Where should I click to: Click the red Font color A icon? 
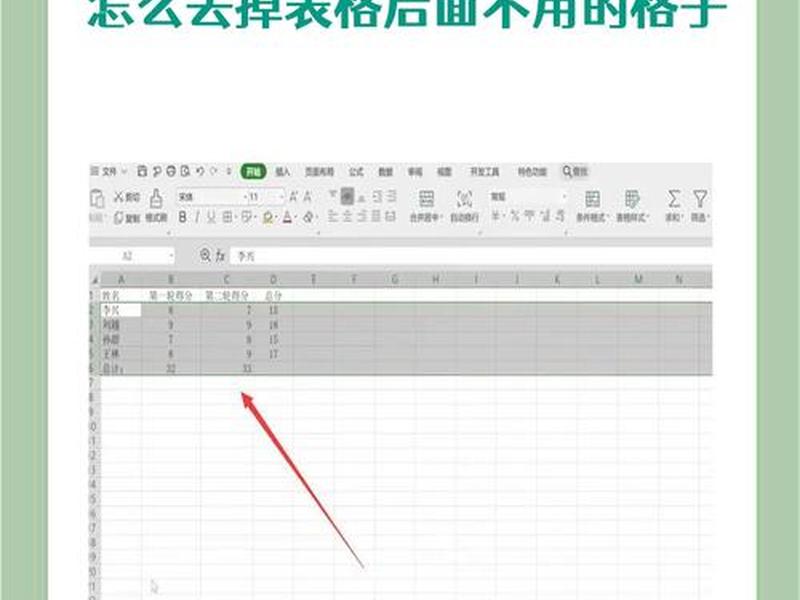(287, 218)
